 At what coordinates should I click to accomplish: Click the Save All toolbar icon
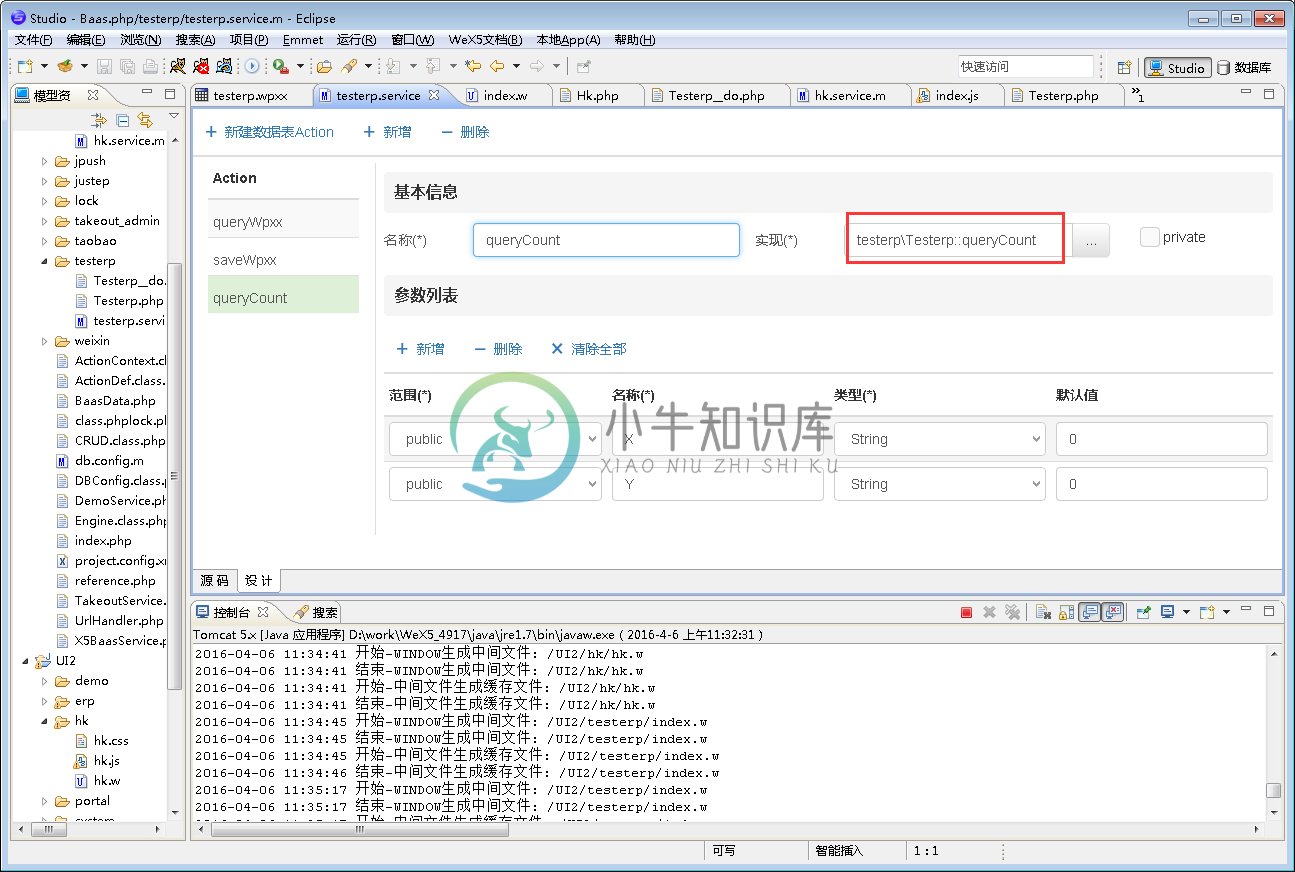(x=127, y=66)
